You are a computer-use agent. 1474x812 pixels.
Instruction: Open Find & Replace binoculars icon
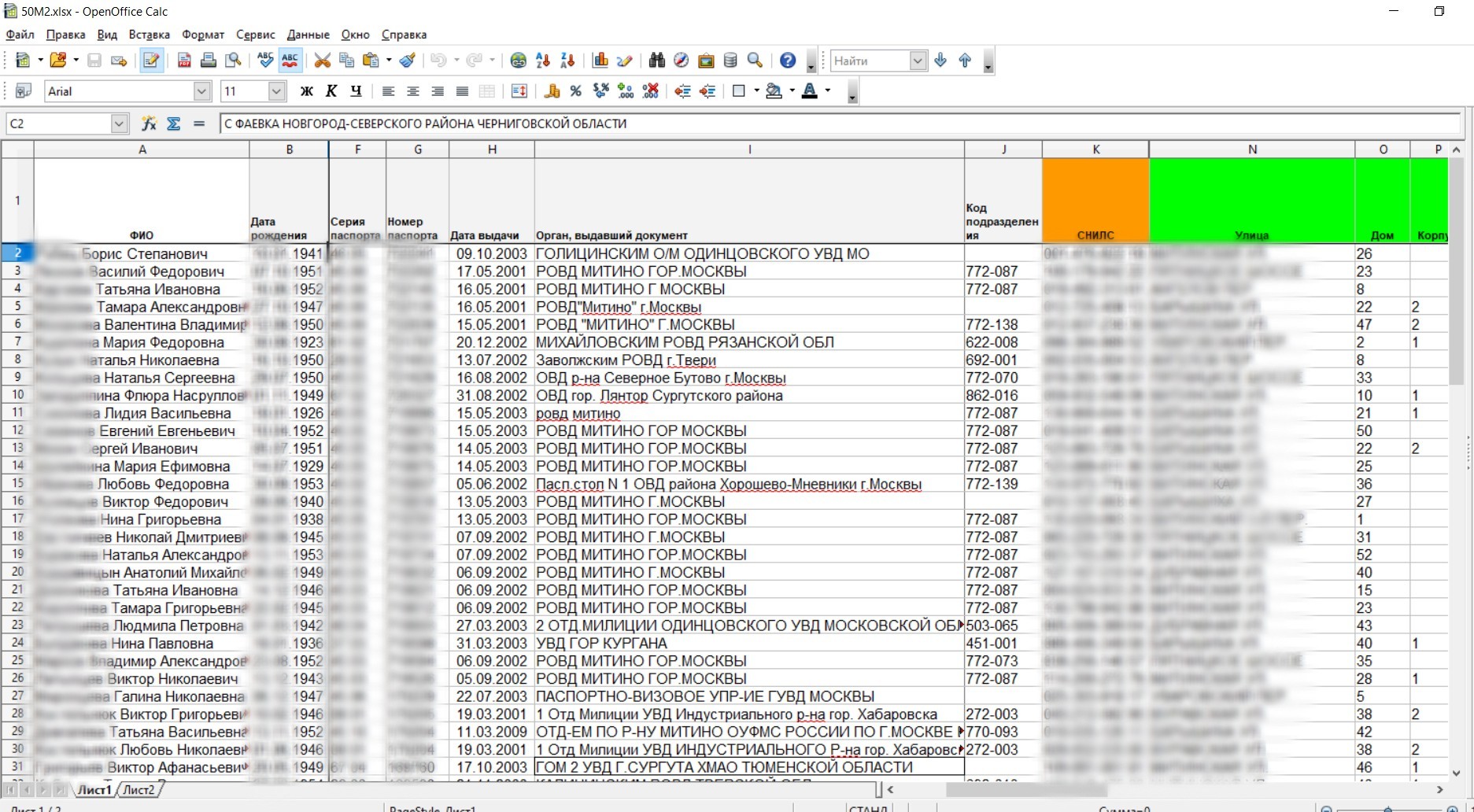656,61
